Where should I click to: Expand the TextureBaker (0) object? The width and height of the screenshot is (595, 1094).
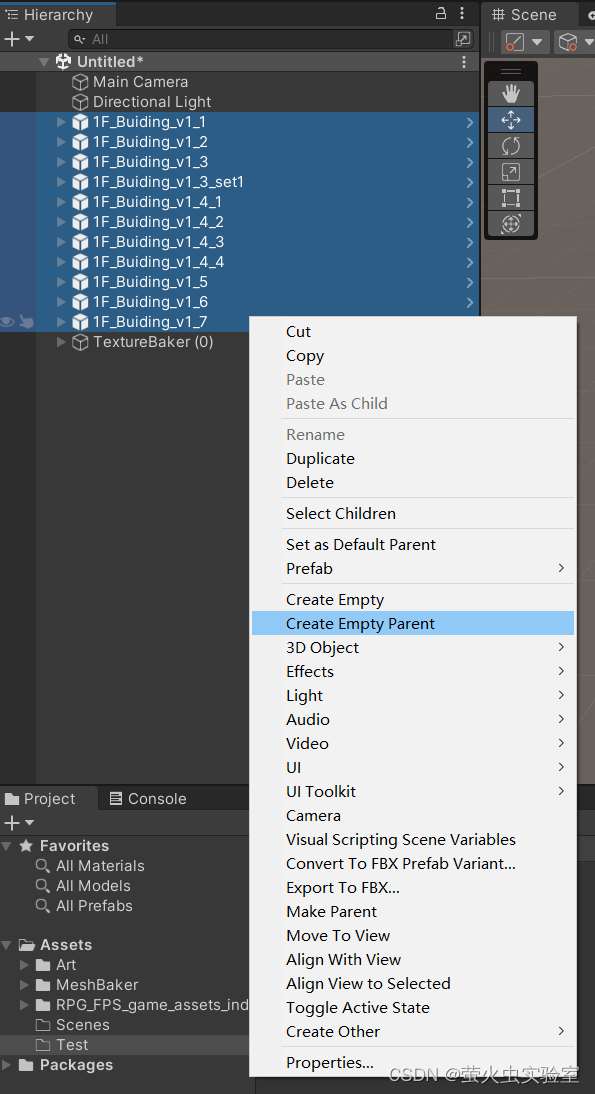[61, 342]
